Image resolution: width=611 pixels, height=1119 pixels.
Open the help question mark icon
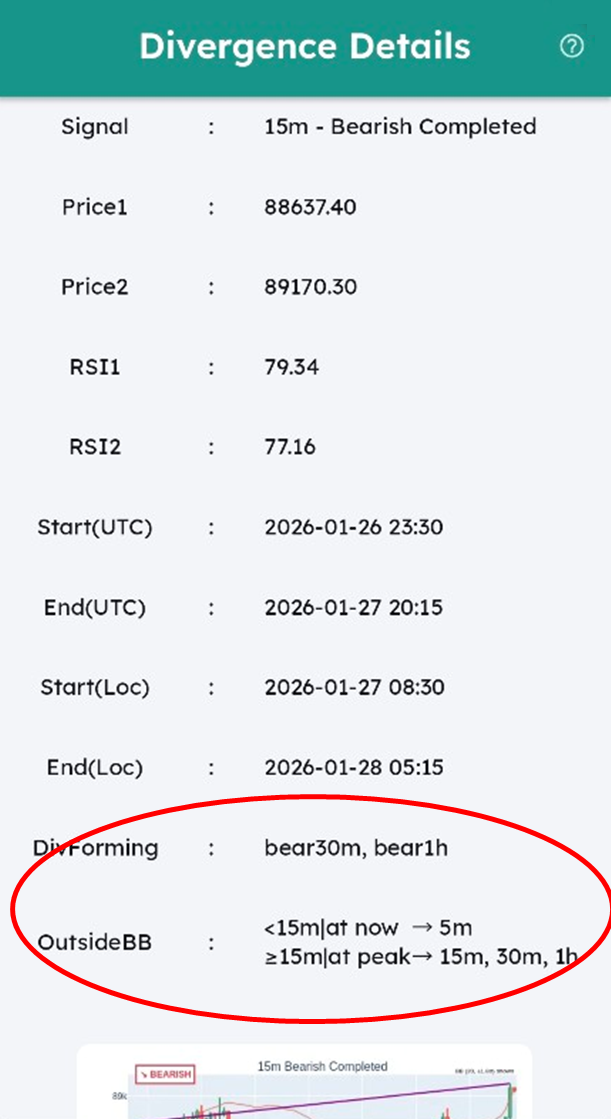(571, 46)
